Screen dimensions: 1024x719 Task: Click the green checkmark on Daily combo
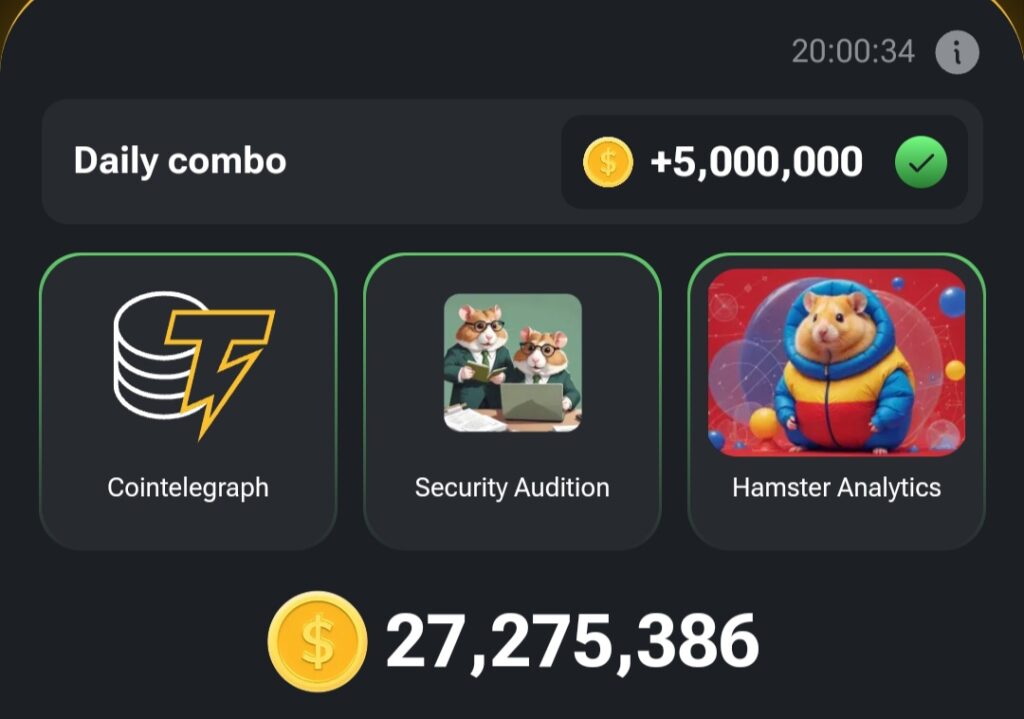pos(921,162)
